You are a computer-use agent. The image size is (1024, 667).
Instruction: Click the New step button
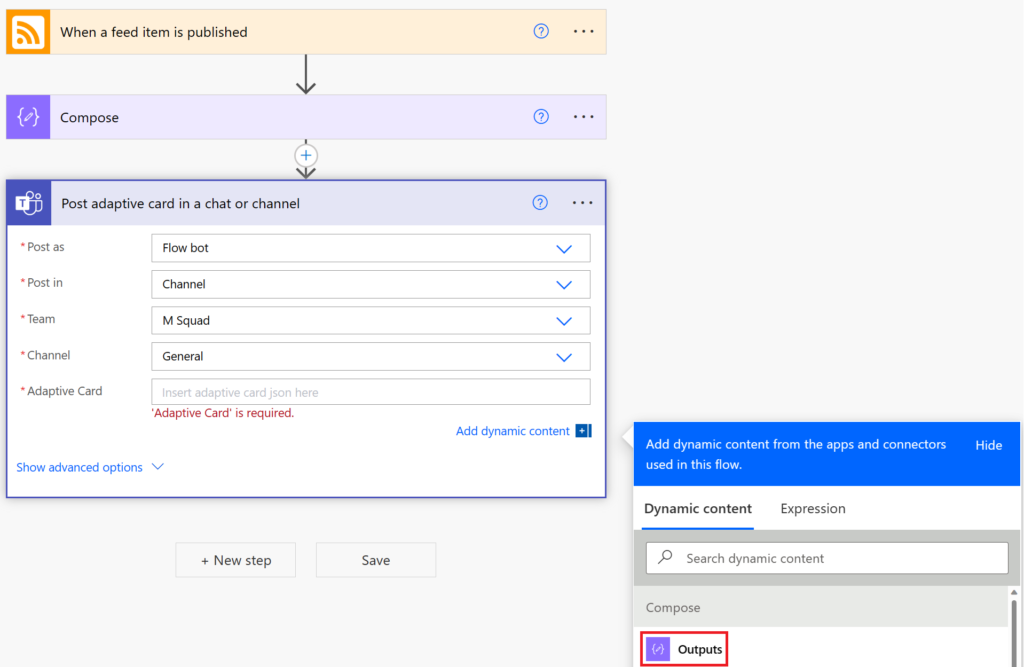pos(235,560)
